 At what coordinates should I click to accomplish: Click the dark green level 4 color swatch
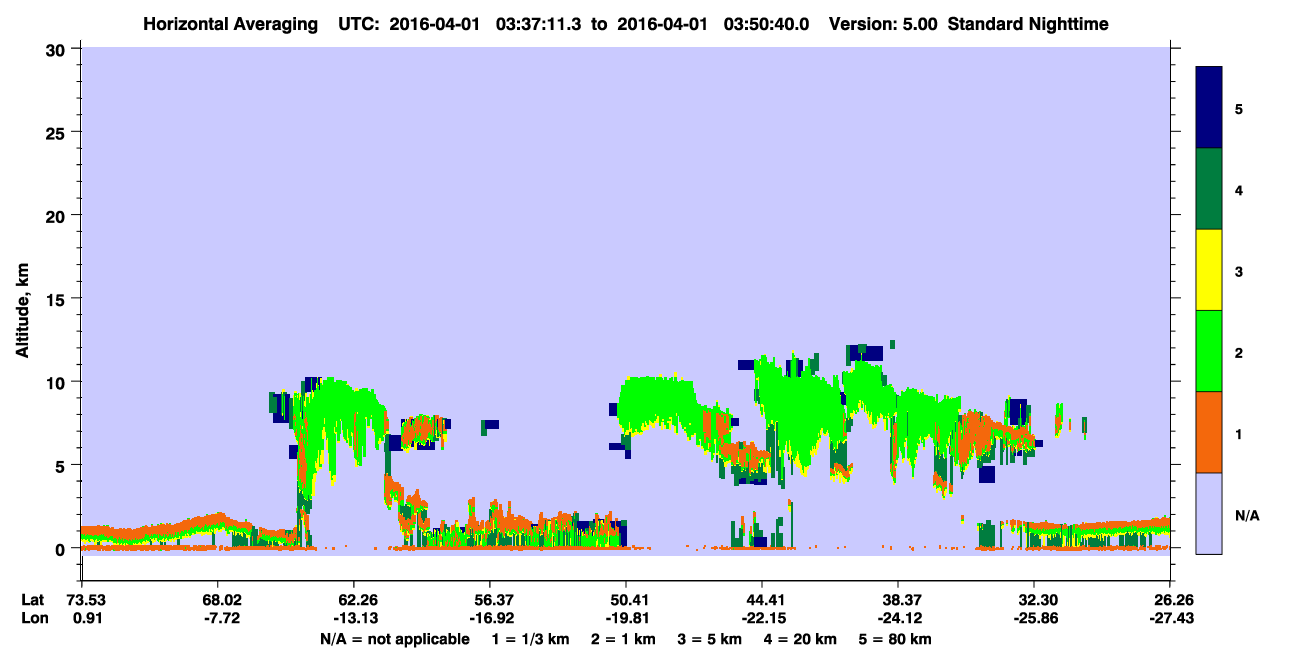1209,189
